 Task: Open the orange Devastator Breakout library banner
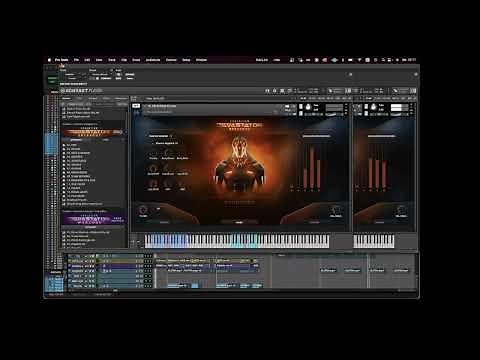92,132
